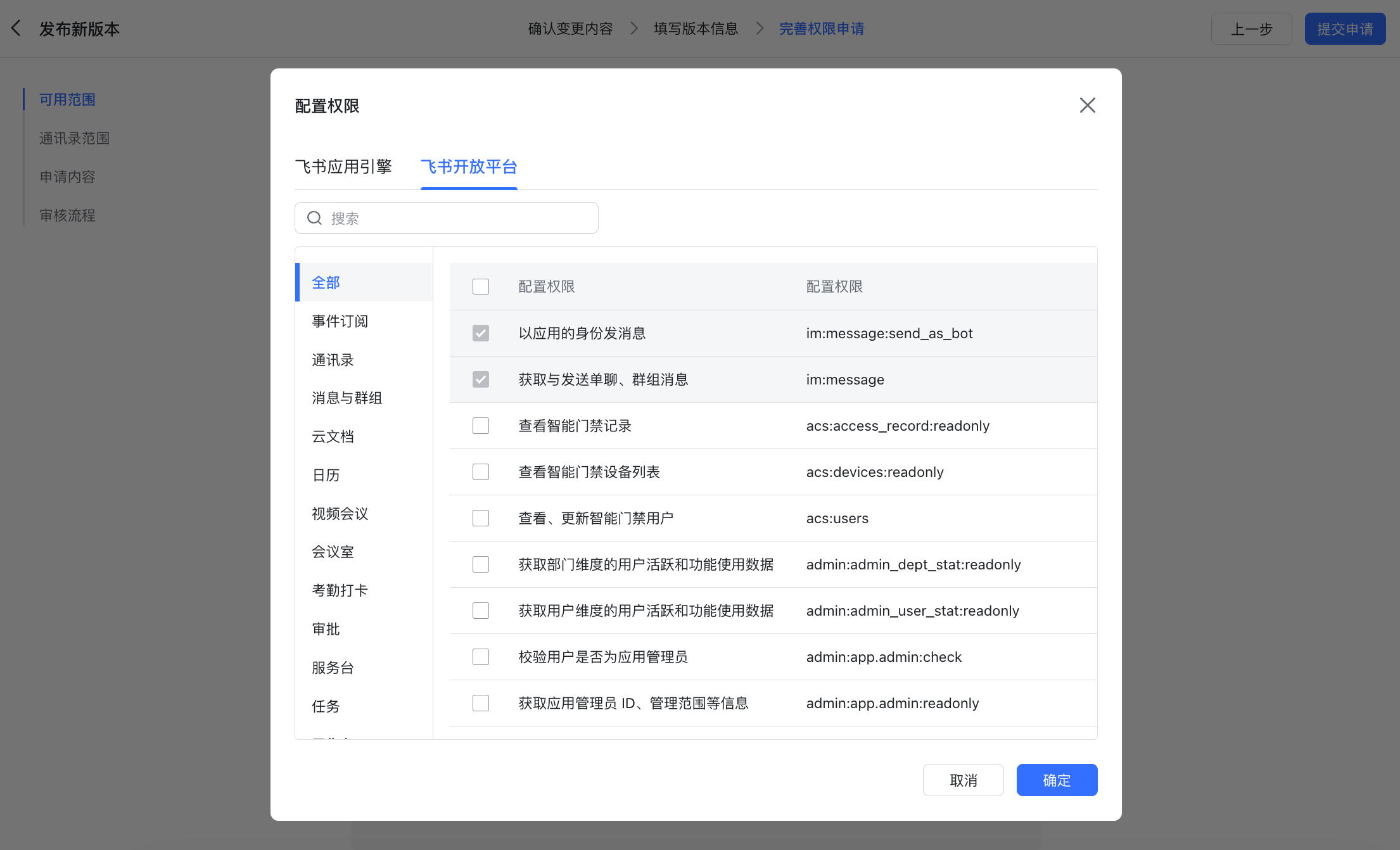Viewport: 1400px width, 850px height.
Task: Focus the 搜索 input field
Action: [x=446, y=219]
